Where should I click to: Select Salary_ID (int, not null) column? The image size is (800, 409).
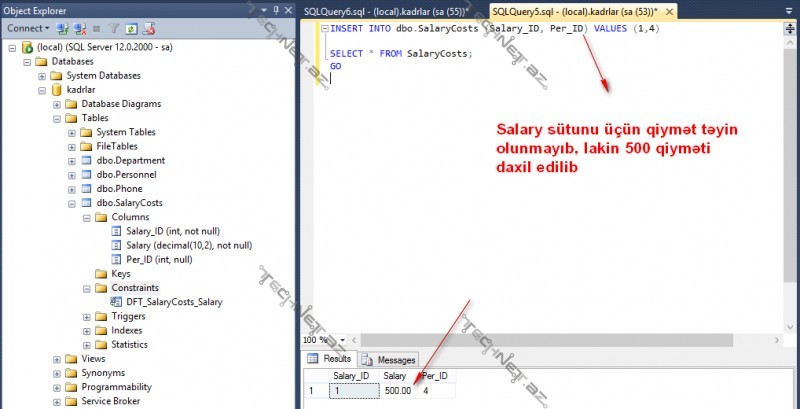click(x=173, y=232)
